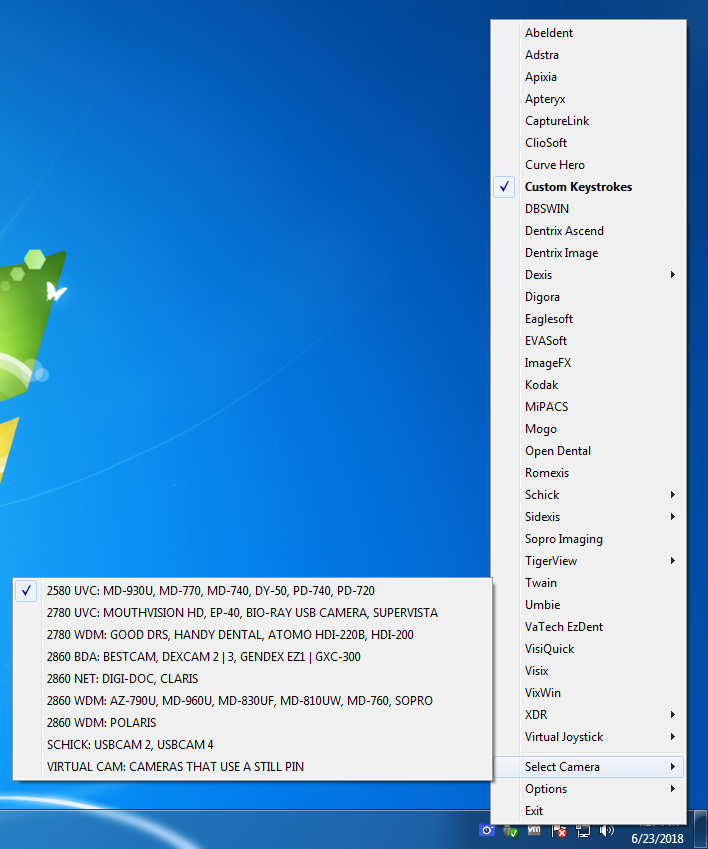The image size is (708, 849).
Task: Pick CaptureLink menu entry
Action: (588, 121)
